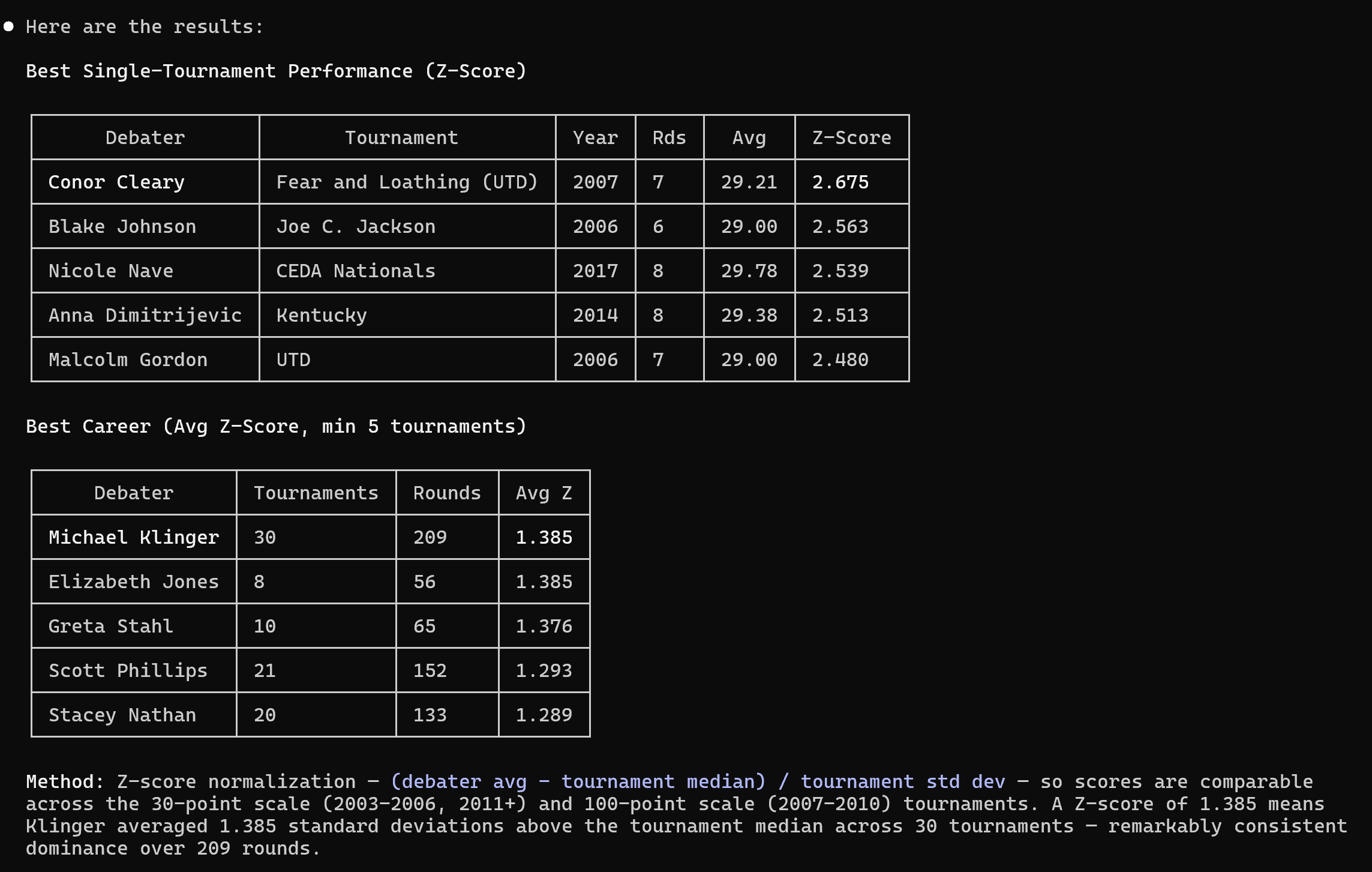This screenshot has height=872, width=1372.
Task: Click the 'Best Career' section heading
Action: click(x=276, y=427)
